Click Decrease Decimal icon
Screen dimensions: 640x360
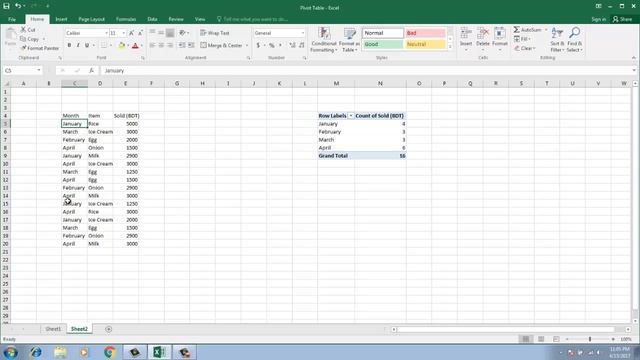[302, 45]
